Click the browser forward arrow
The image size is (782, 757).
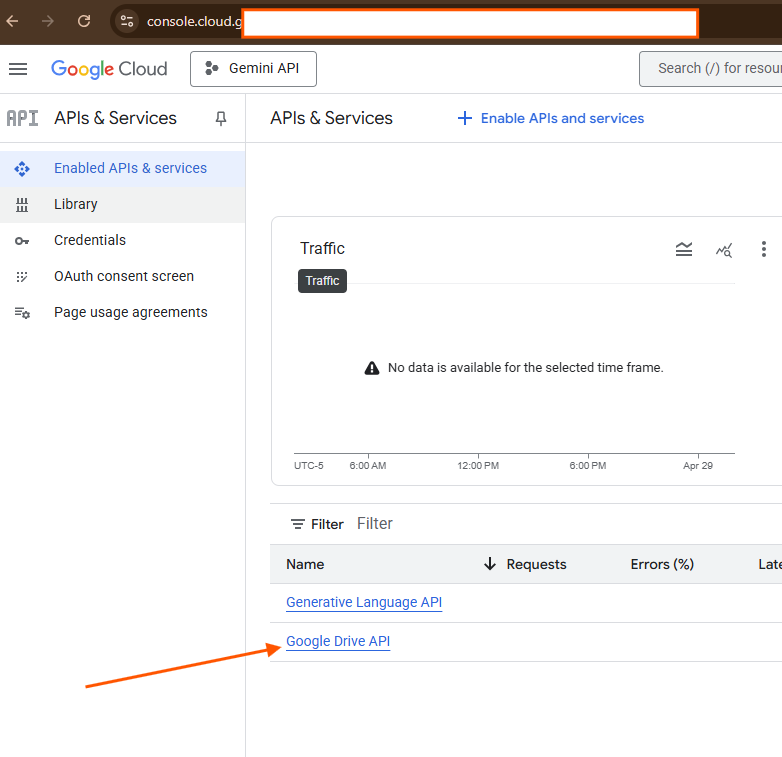(x=48, y=21)
